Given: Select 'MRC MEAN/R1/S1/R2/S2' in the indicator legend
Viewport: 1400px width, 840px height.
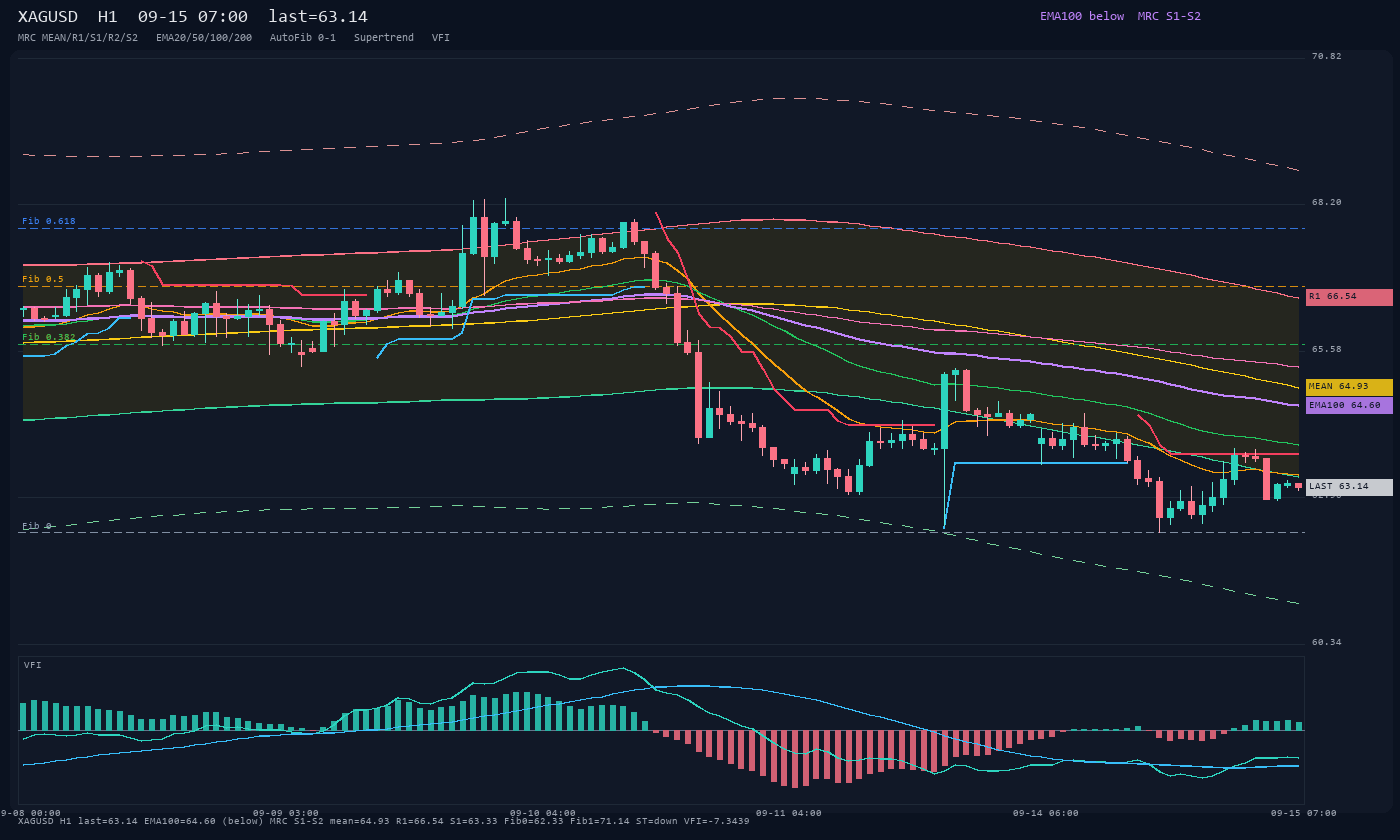Looking at the screenshot, I should [x=78, y=38].
